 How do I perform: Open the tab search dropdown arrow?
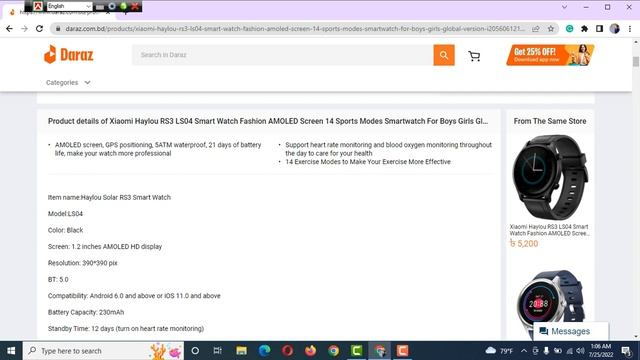(564, 7)
